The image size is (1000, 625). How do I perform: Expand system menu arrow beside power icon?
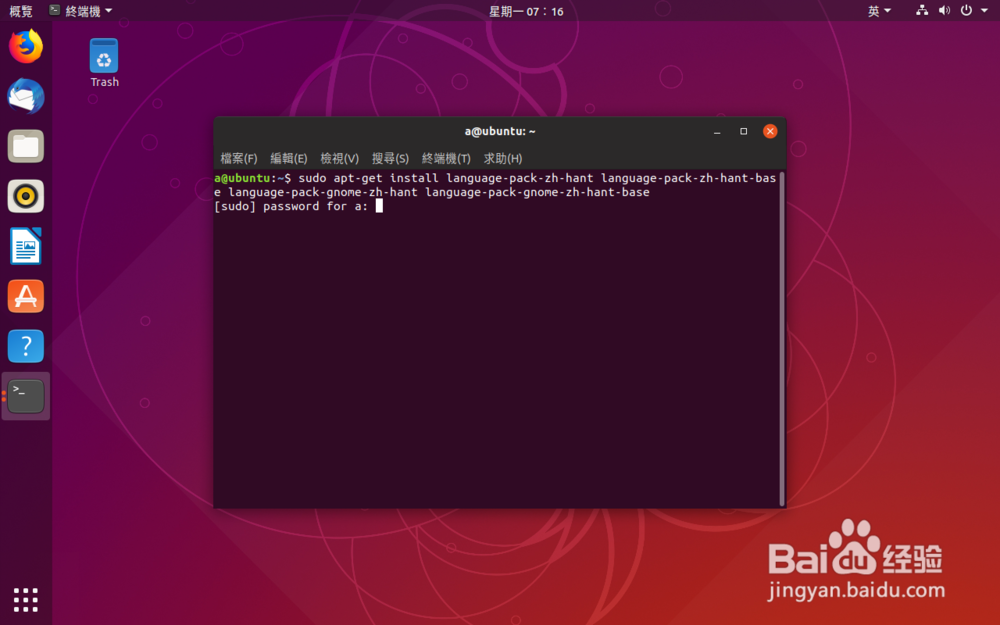tap(984, 10)
